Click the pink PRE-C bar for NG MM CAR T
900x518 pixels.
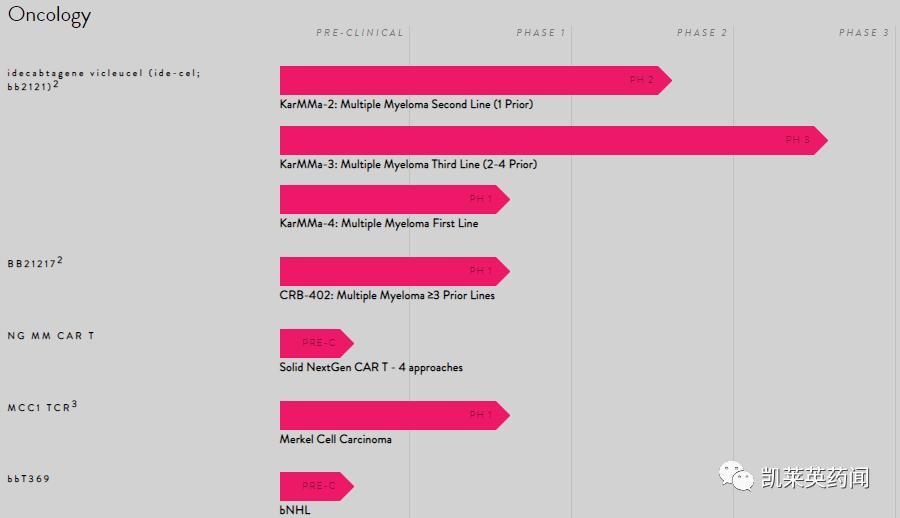[x=314, y=343]
